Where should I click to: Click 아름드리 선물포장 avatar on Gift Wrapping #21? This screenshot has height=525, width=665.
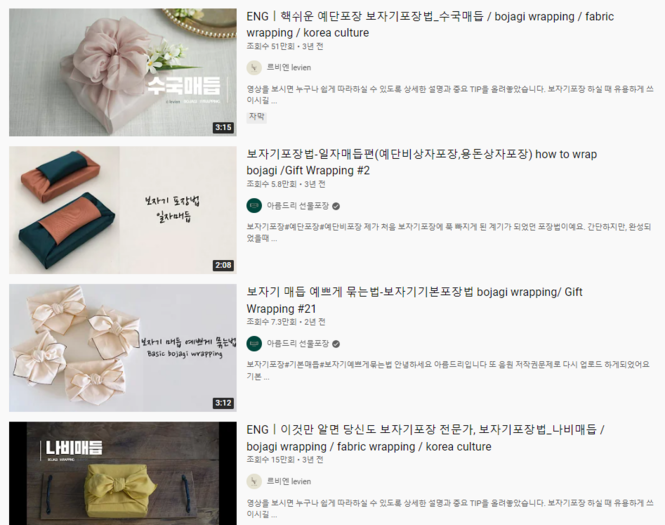[254, 343]
